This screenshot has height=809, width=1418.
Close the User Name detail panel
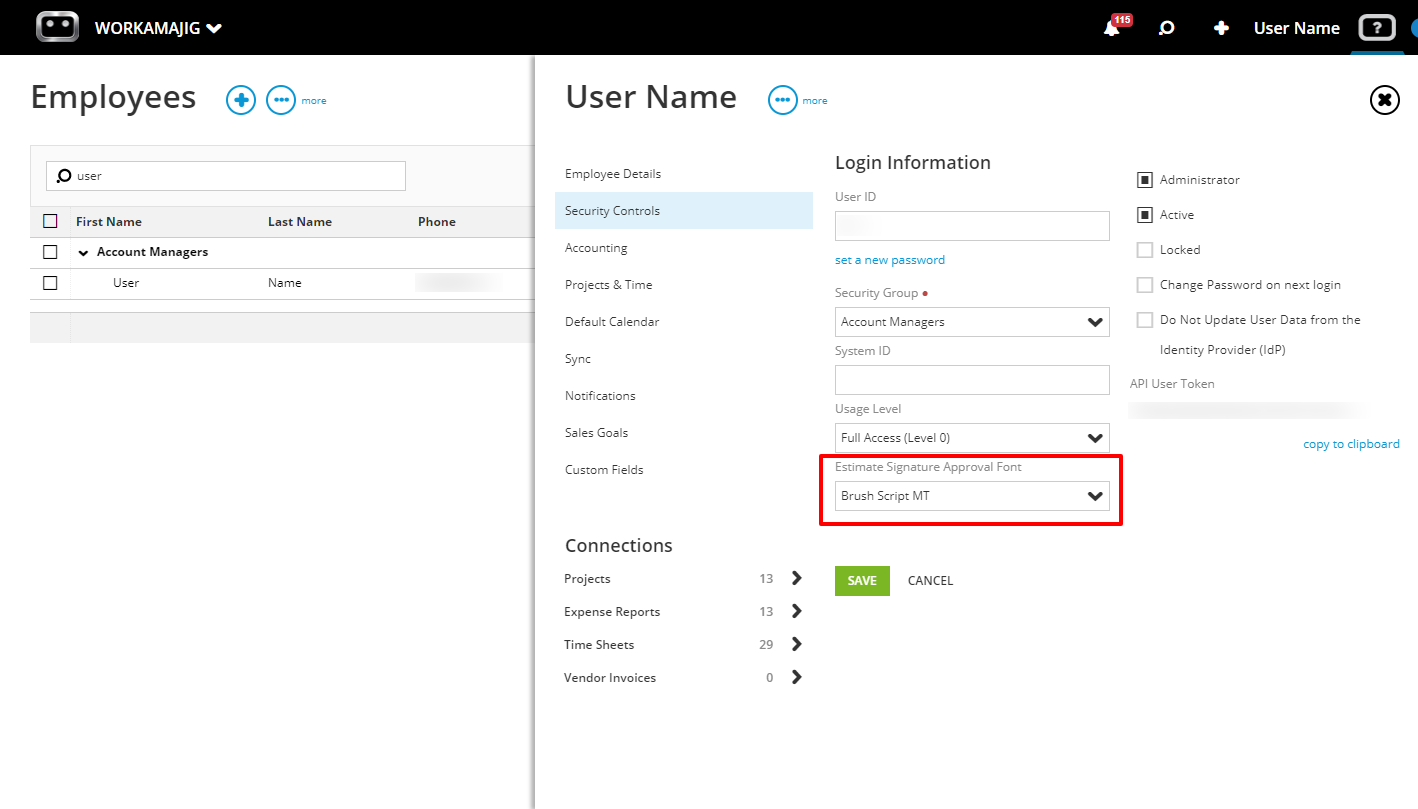[1384, 99]
